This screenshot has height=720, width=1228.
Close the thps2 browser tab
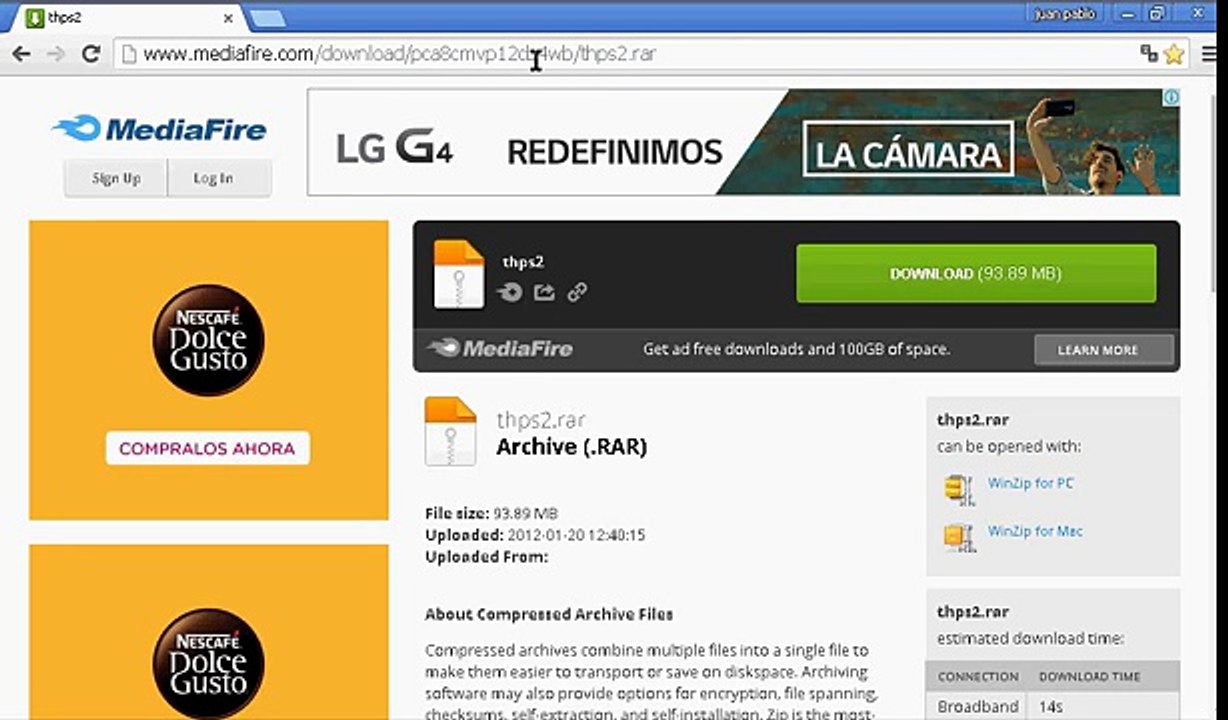[228, 18]
